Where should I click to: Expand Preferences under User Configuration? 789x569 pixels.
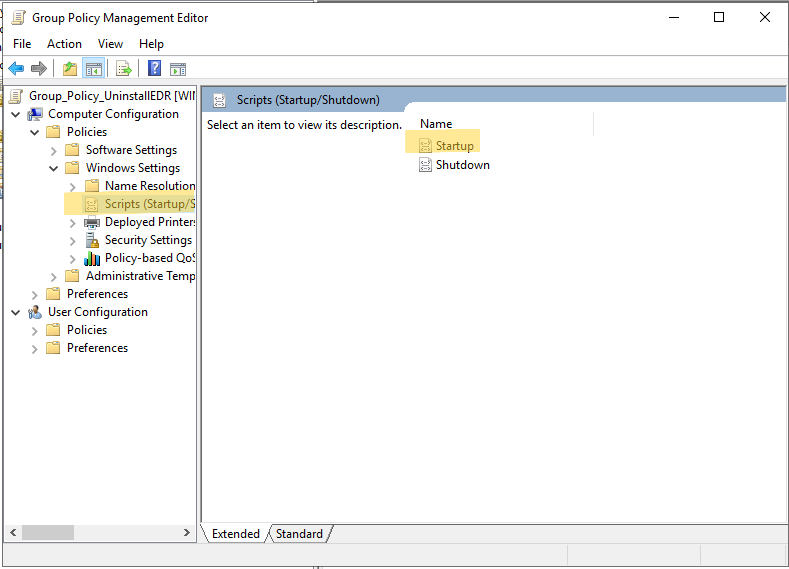(x=35, y=349)
